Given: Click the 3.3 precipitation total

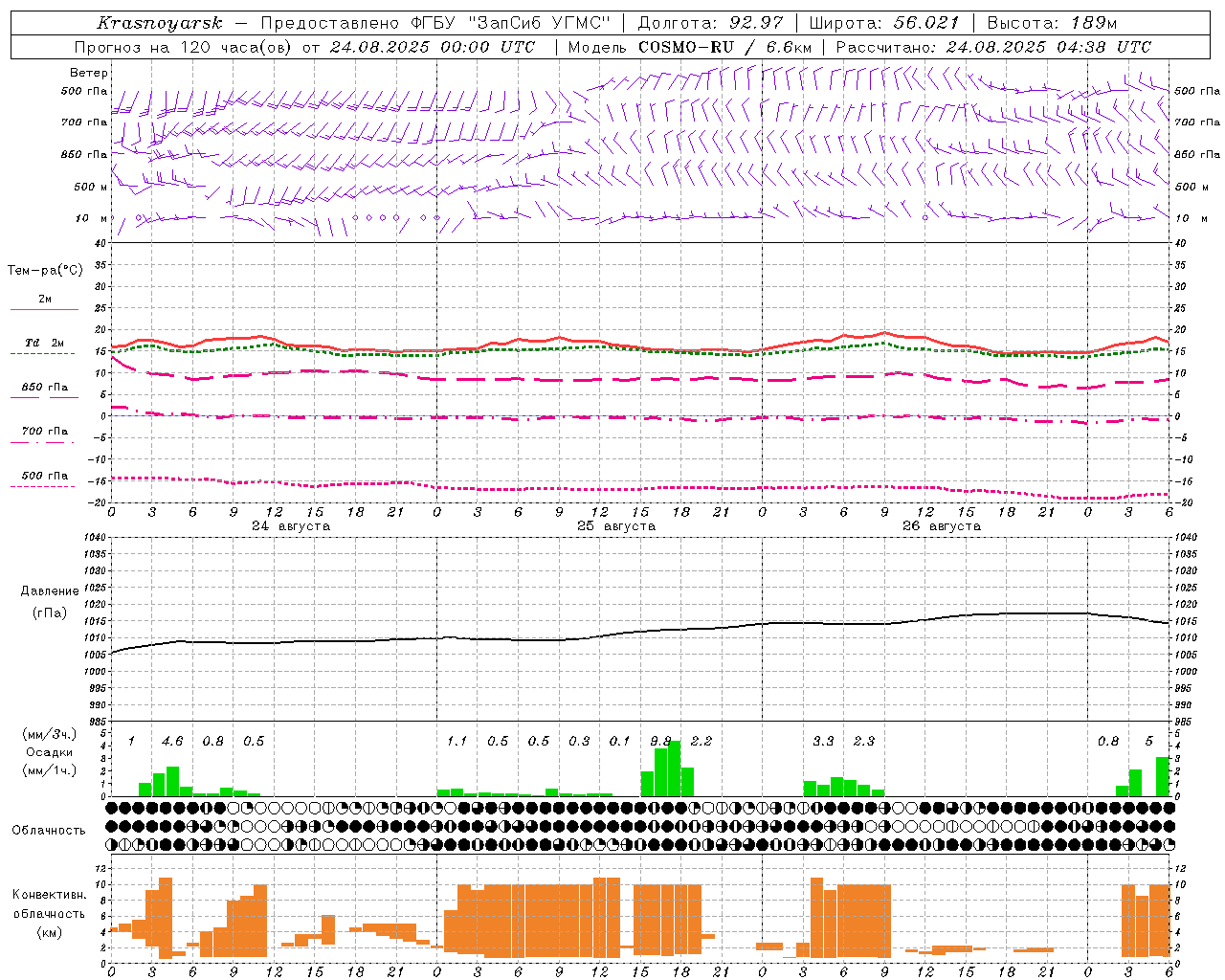Looking at the screenshot, I should (823, 742).
